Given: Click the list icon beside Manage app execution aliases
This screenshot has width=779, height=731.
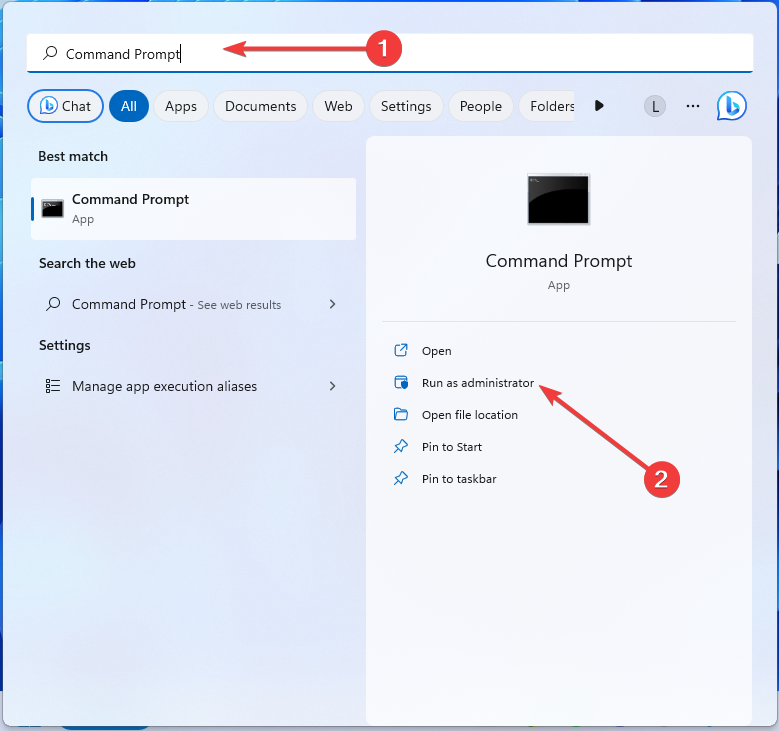Looking at the screenshot, I should pyautogui.click(x=53, y=386).
